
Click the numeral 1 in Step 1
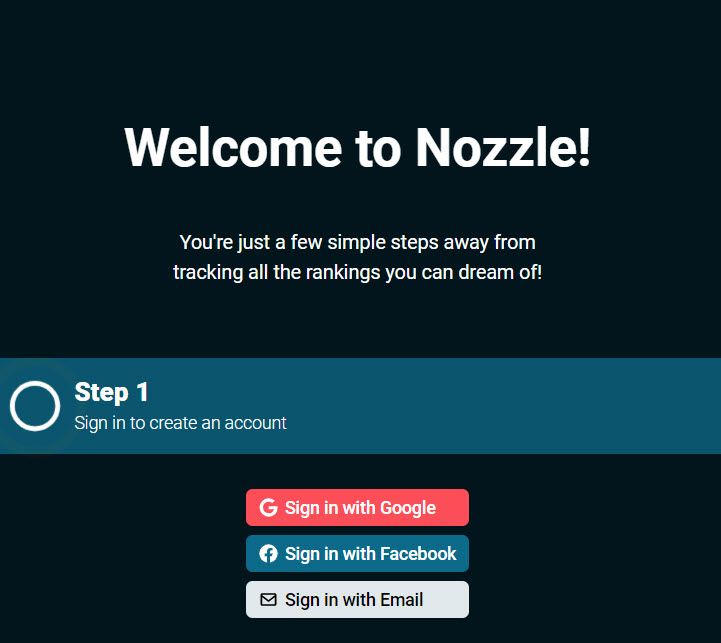142,392
